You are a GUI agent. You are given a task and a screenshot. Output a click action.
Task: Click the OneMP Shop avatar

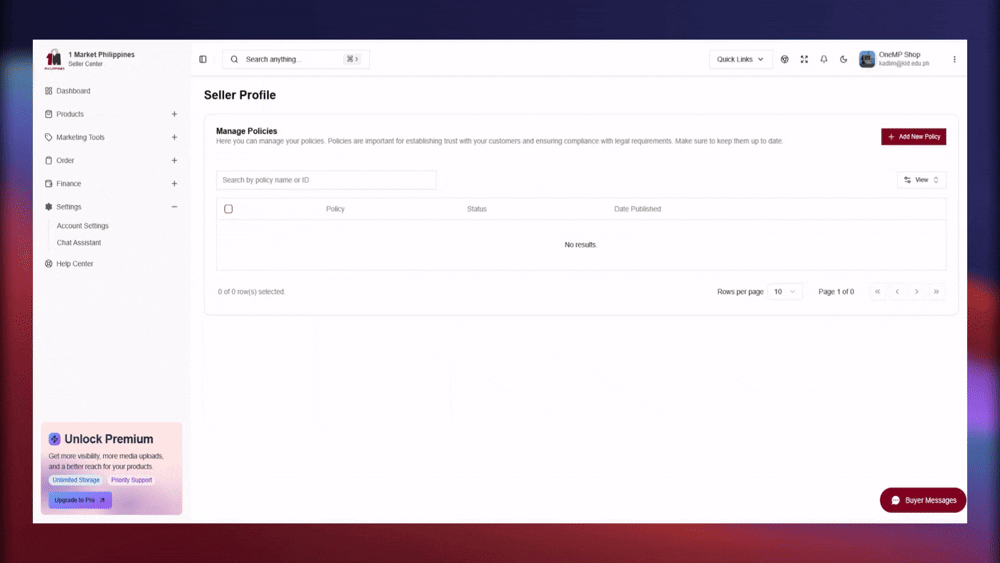pyautogui.click(x=867, y=59)
